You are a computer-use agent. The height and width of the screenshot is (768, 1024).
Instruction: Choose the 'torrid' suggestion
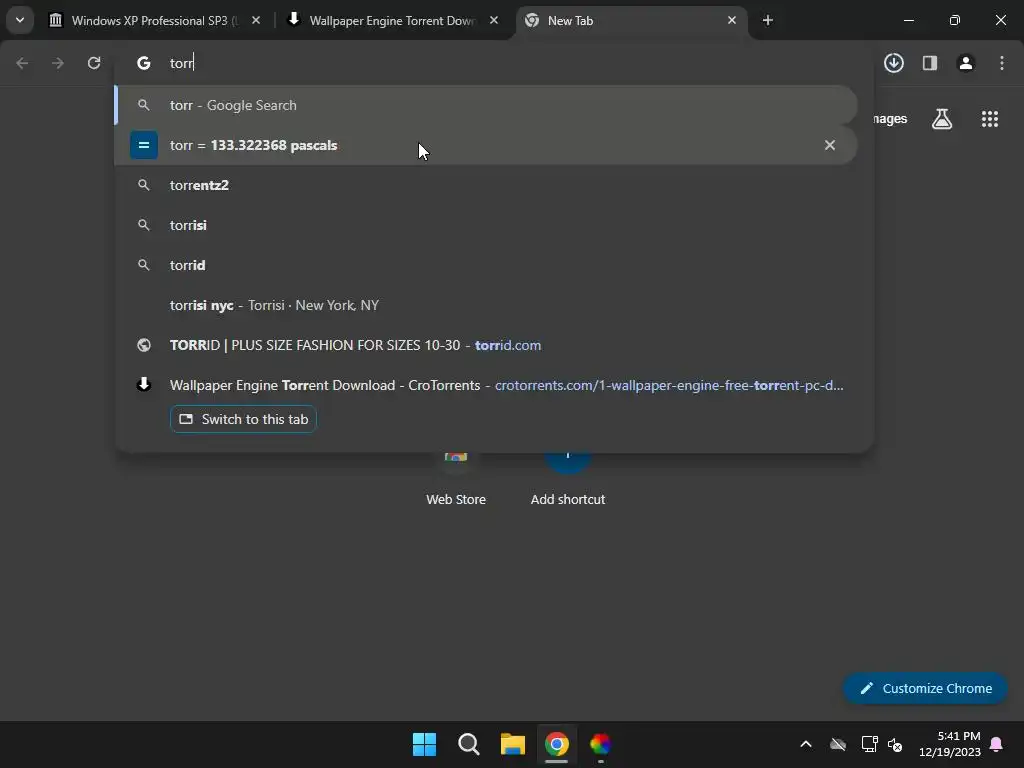(x=486, y=264)
